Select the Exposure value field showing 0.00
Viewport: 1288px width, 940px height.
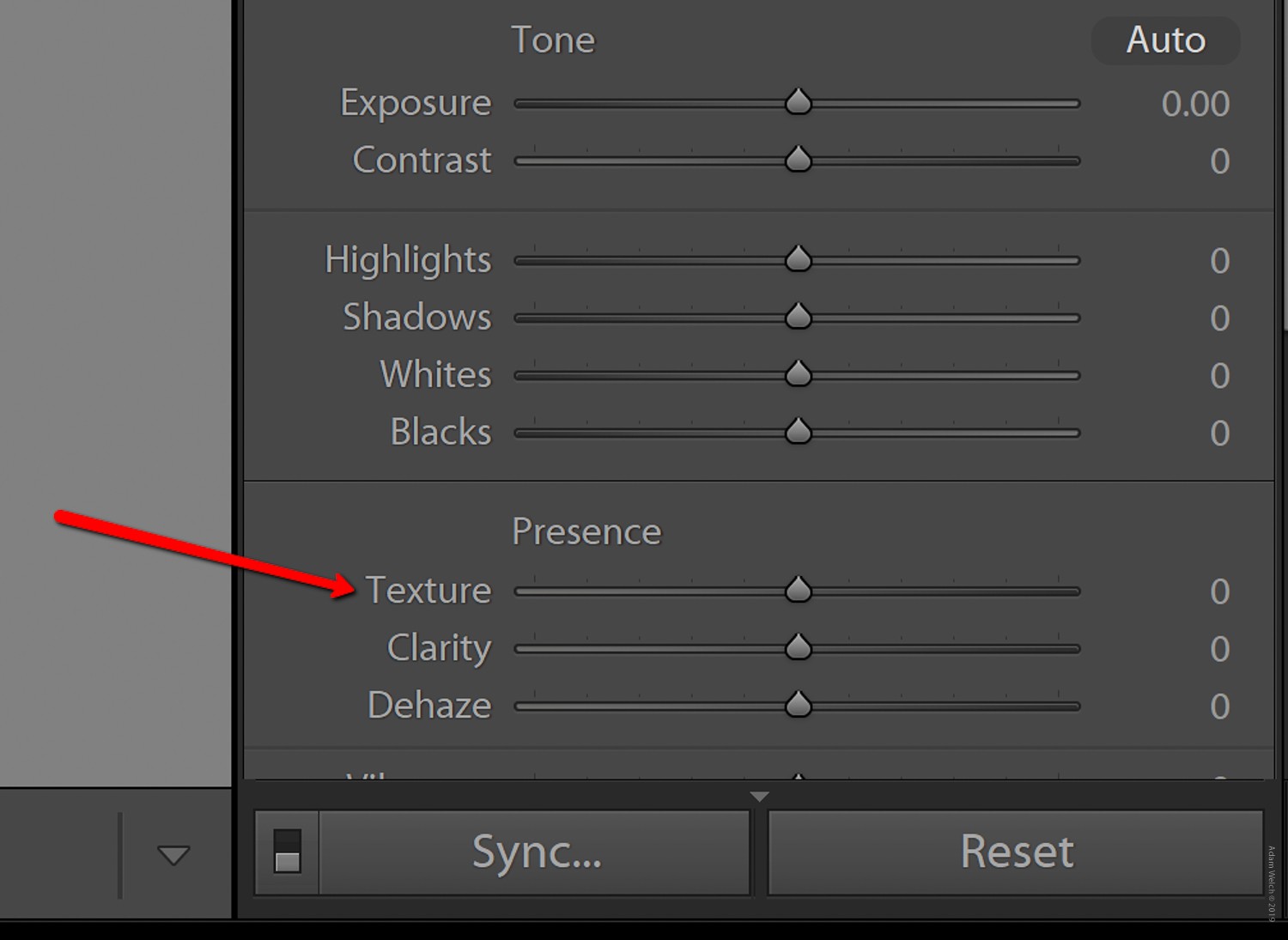coord(1196,104)
